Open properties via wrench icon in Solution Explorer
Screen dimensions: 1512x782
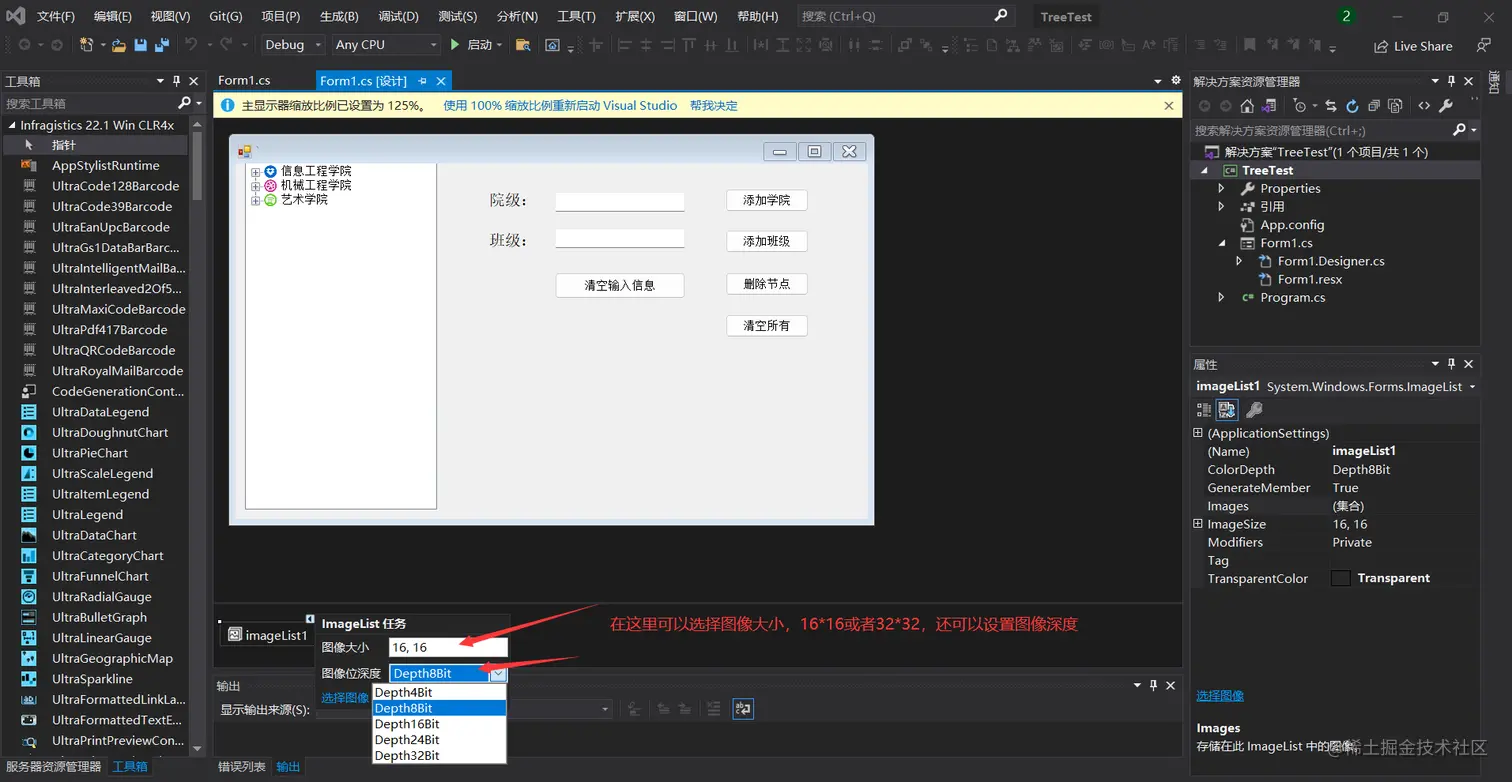click(1445, 106)
